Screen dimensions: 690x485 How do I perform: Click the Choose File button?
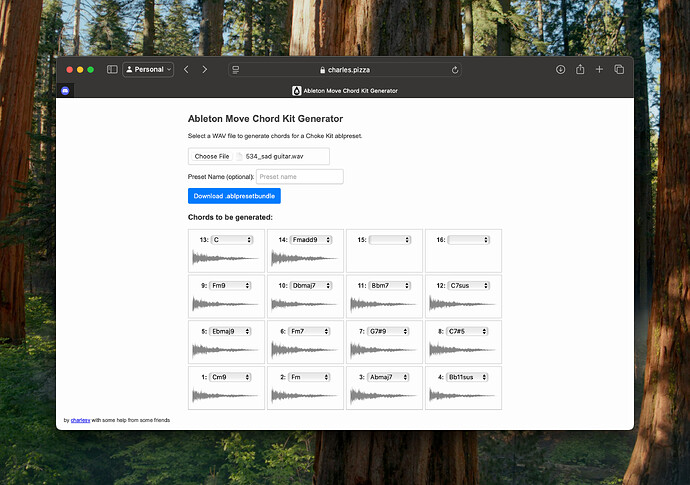click(x=212, y=156)
